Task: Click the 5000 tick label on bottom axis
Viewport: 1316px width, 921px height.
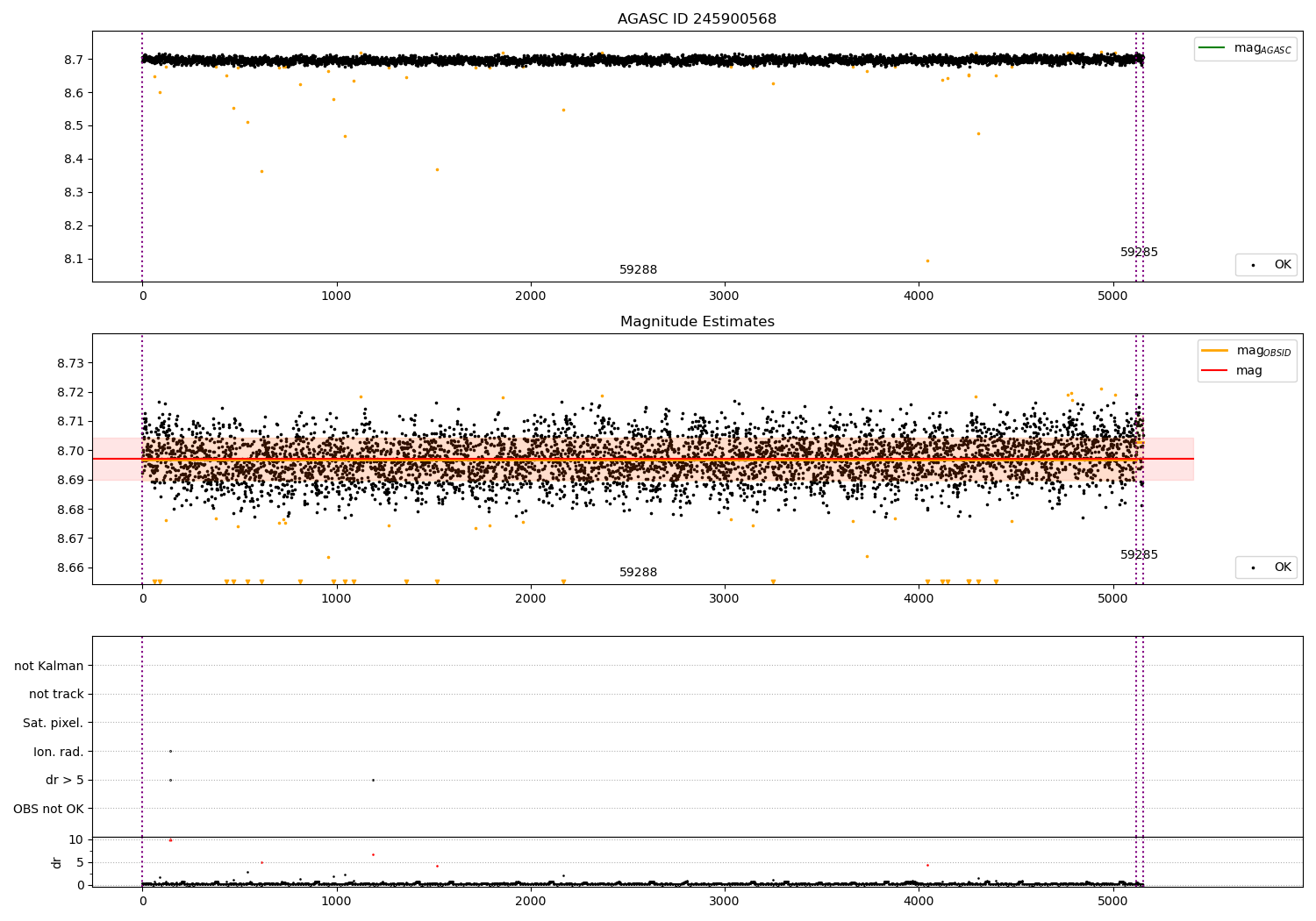Action: pos(1112,903)
